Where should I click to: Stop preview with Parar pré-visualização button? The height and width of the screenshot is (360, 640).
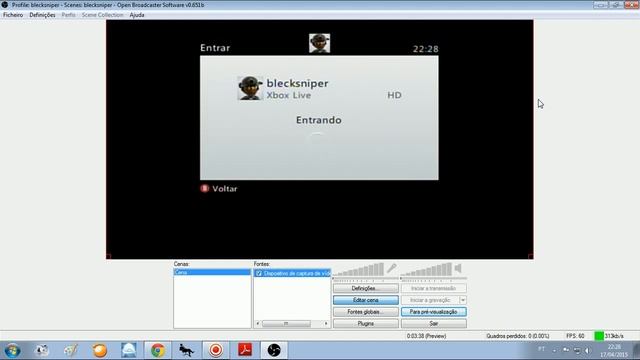433,312
